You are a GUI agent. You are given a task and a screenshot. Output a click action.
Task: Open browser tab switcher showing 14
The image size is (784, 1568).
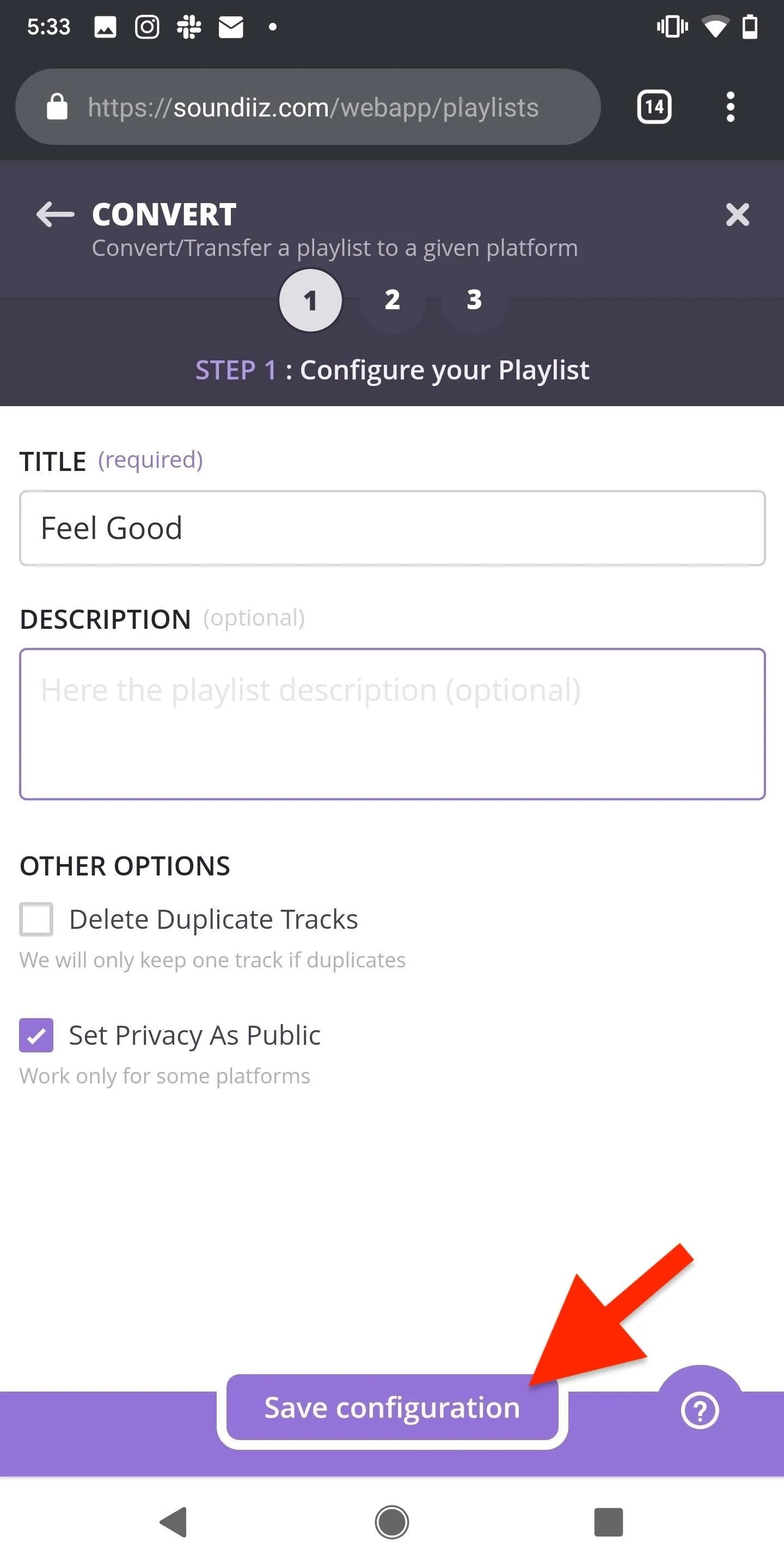[x=654, y=107]
